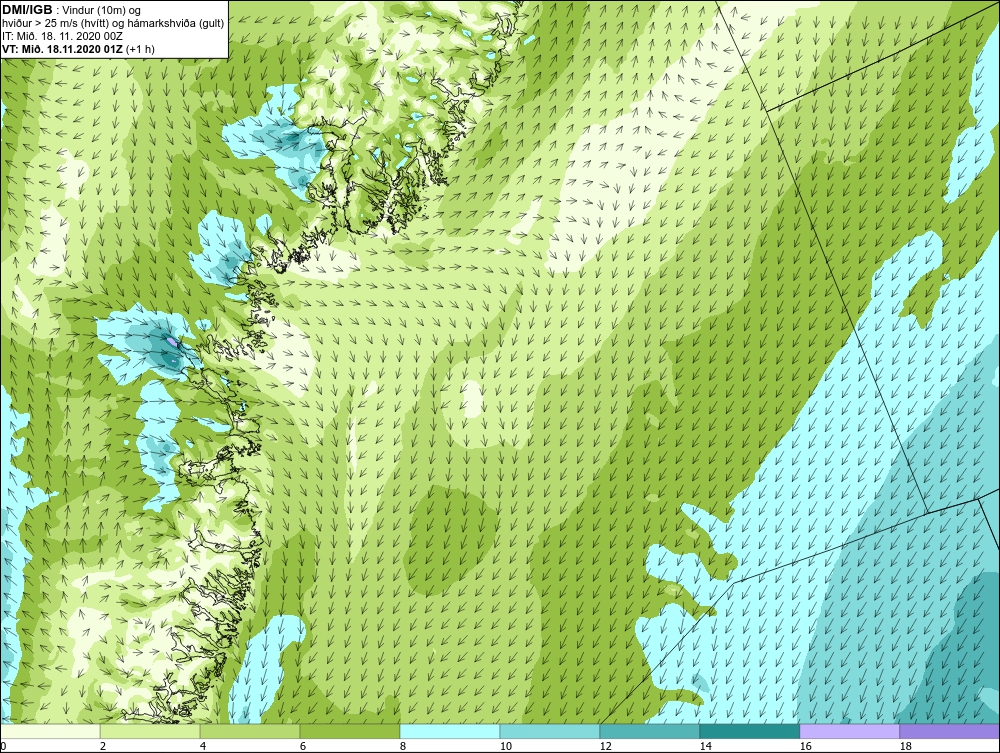Click the 14–16 m/s dark teal swatch

point(749,731)
